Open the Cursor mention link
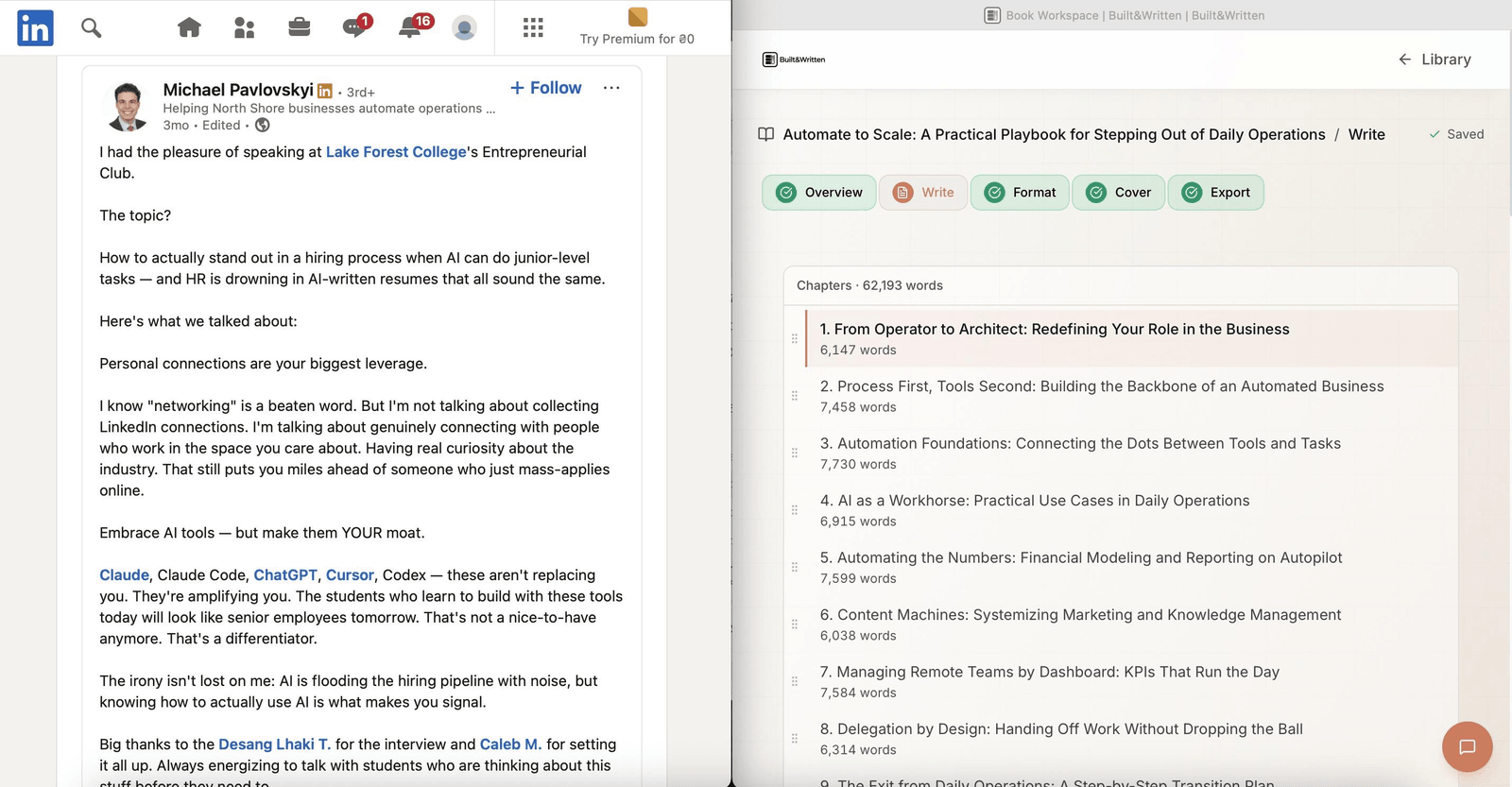Image resolution: width=1512 pixels, height=787 pixels. [350, 575]
